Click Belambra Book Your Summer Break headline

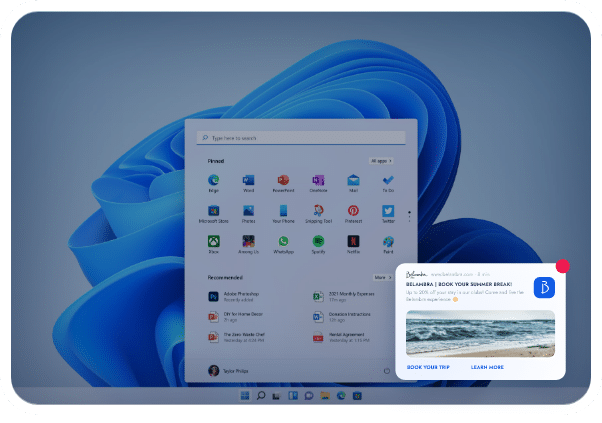[x=459, y=284]
